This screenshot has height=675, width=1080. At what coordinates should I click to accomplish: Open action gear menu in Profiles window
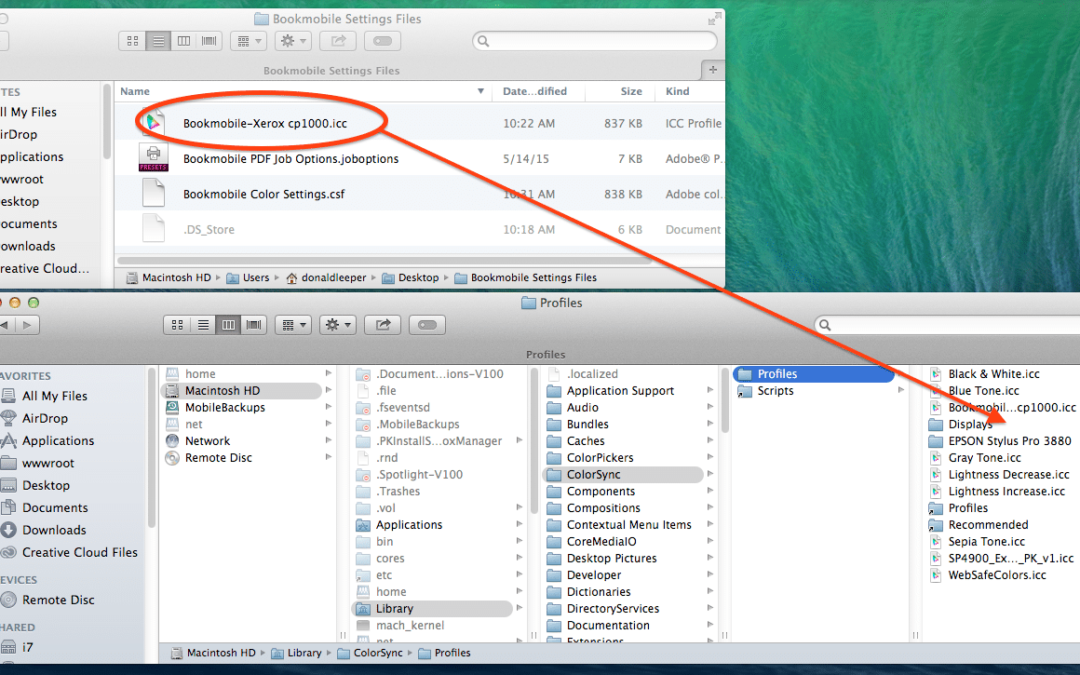pyautogui.click(x=338, y=325)
